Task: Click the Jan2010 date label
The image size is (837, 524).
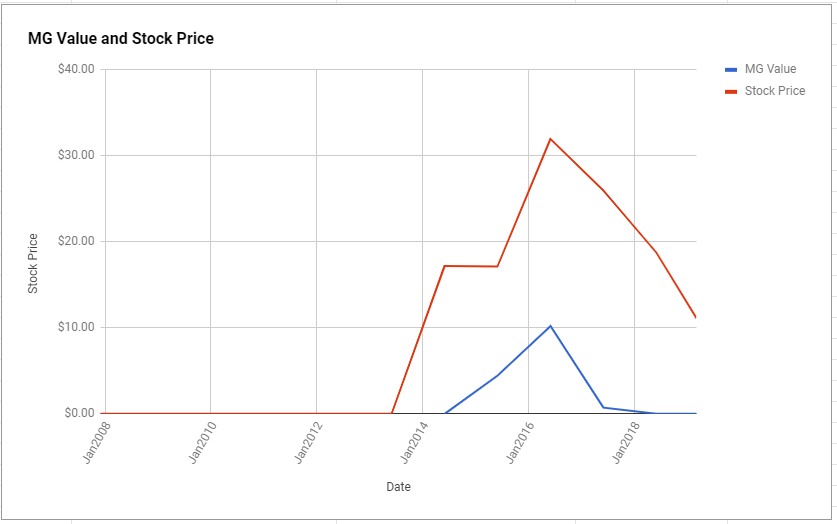Action: [203, 442]
